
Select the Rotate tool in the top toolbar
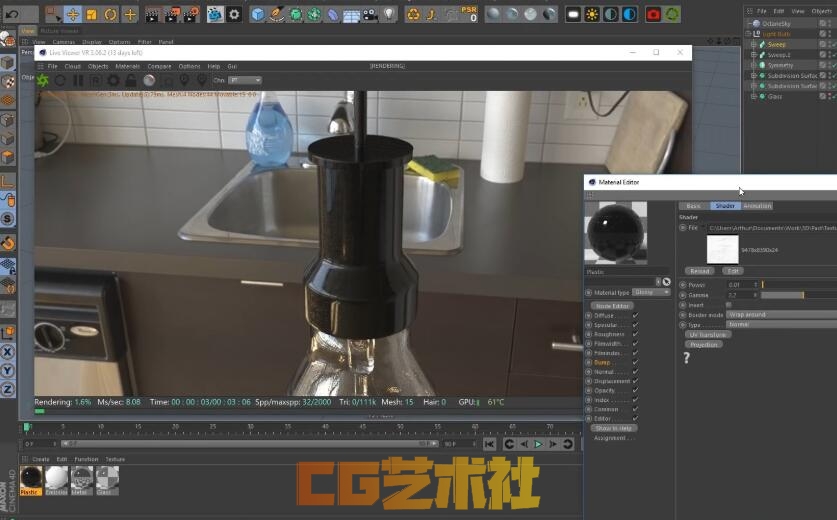[110, 14]
